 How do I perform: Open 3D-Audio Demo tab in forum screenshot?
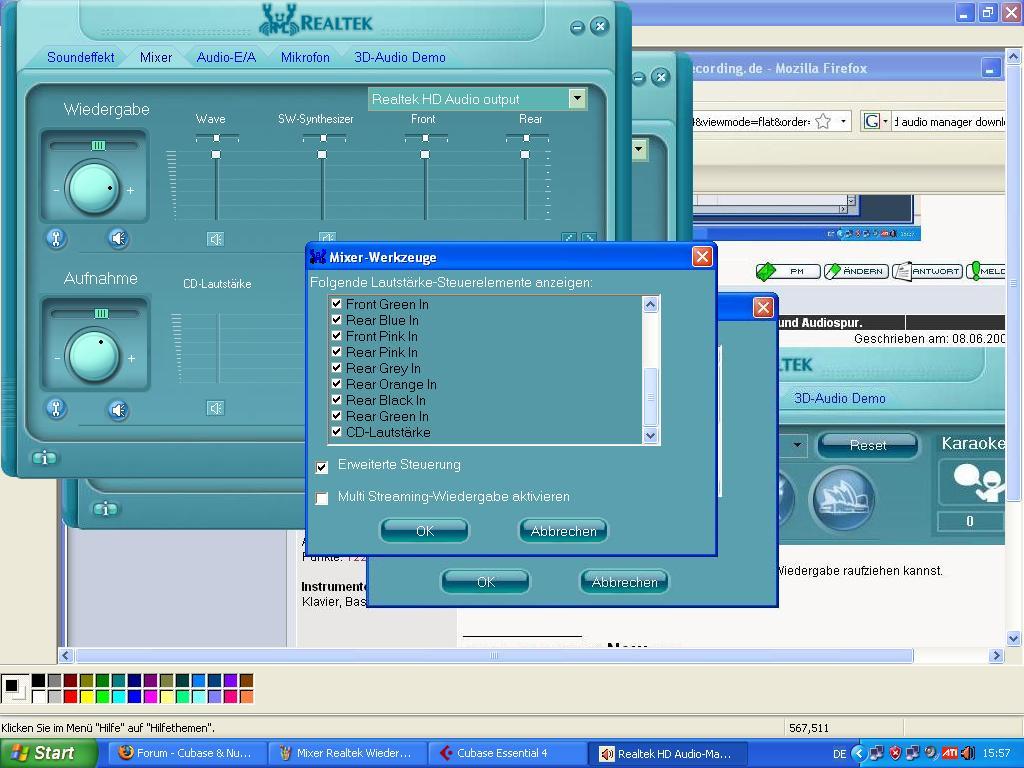(x=840, y=398)
